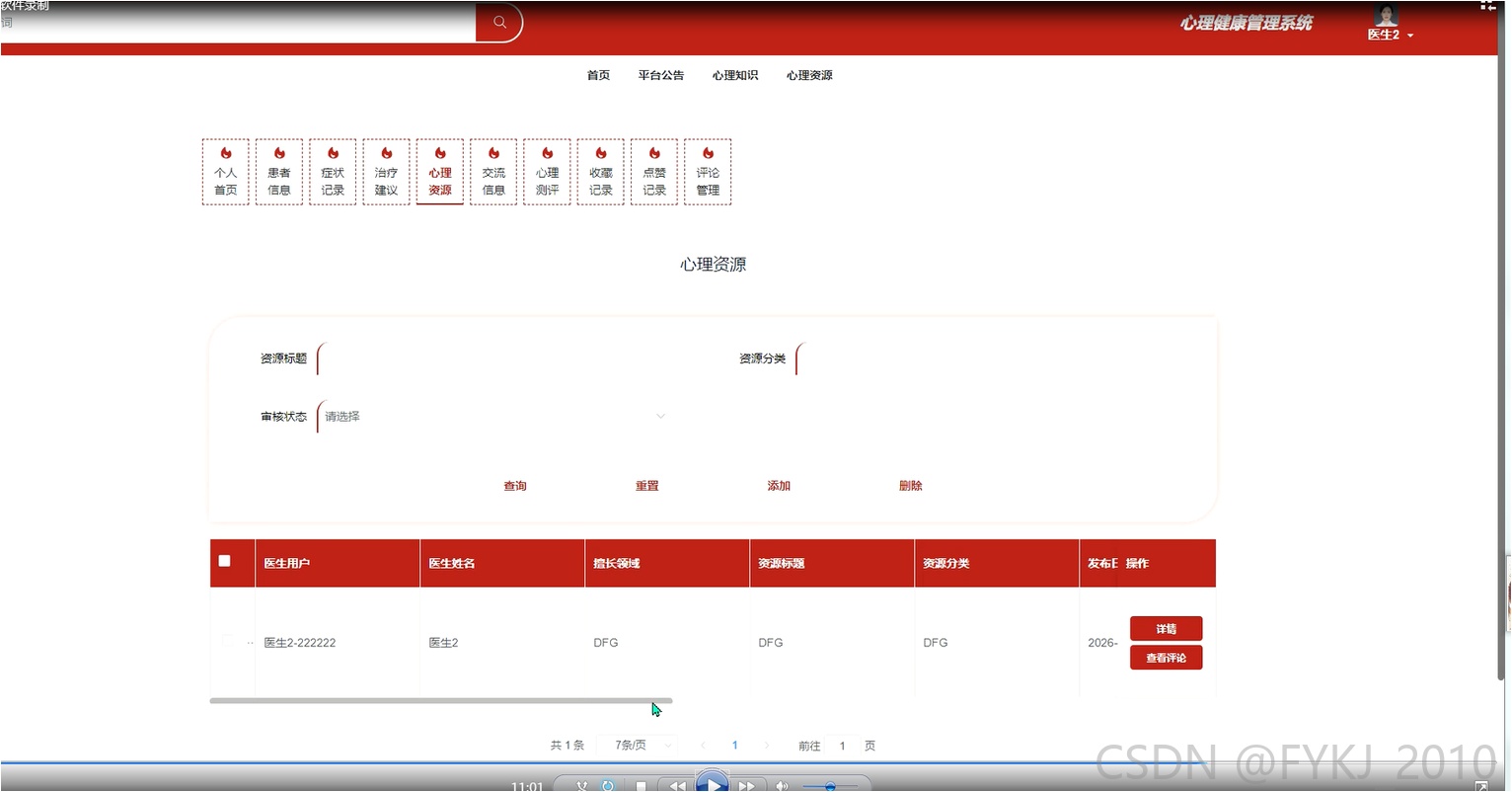Tick the select-all checkbox in table header
Viewport: 1512px width, 792px height.
(224, 561)
